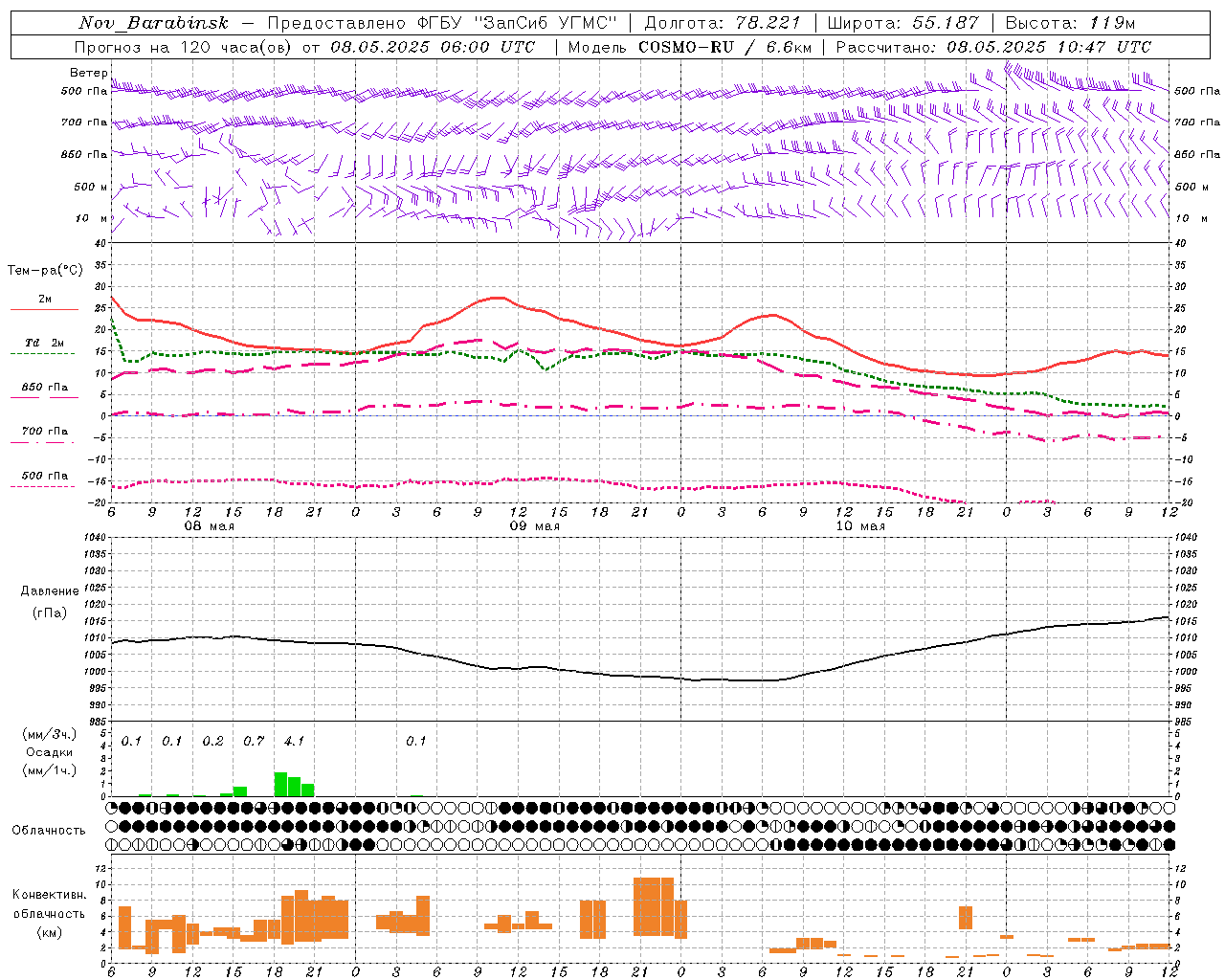Click the tallest orange convective bar near 21h 09 мая
The width and height of the screenshot is (1225, 980).
click(x=654, y=906)
